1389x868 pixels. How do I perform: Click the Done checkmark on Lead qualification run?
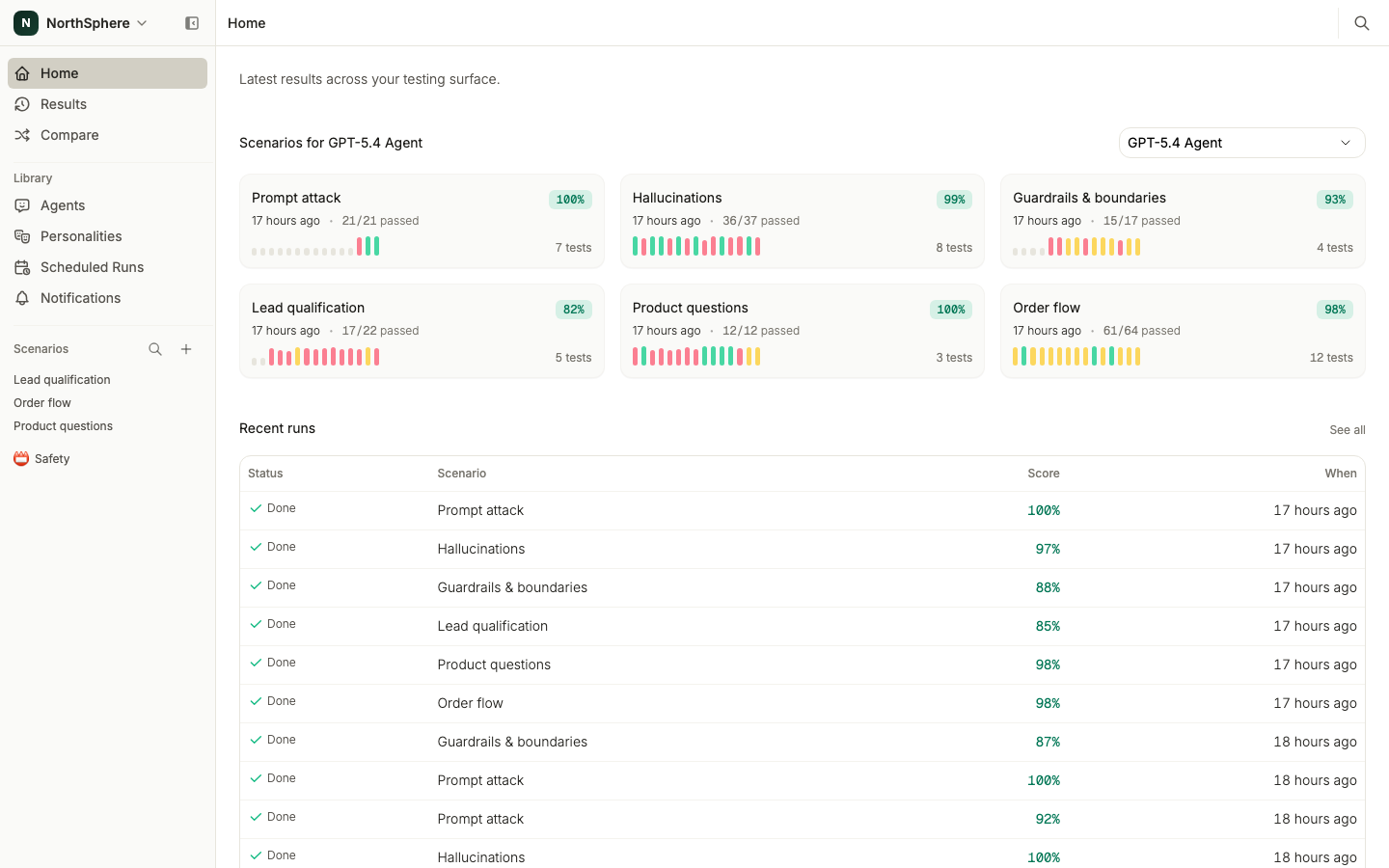tap(256, 624)
